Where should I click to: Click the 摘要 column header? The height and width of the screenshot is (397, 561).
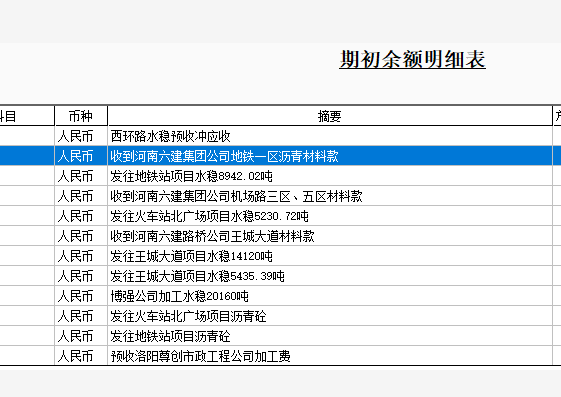[330, 116]
